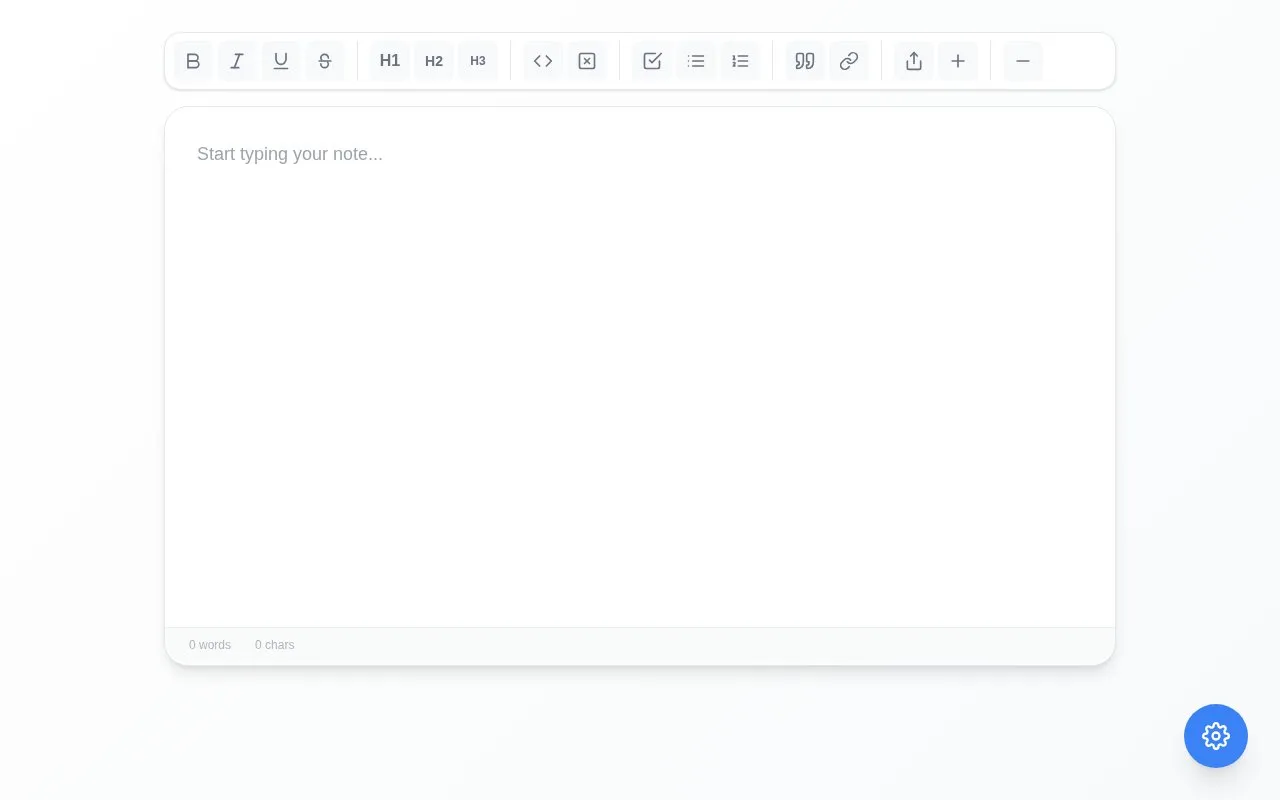Viewport: 1280px width, 800px height.
Task: Insert a block quote
Action: point(805,61)
